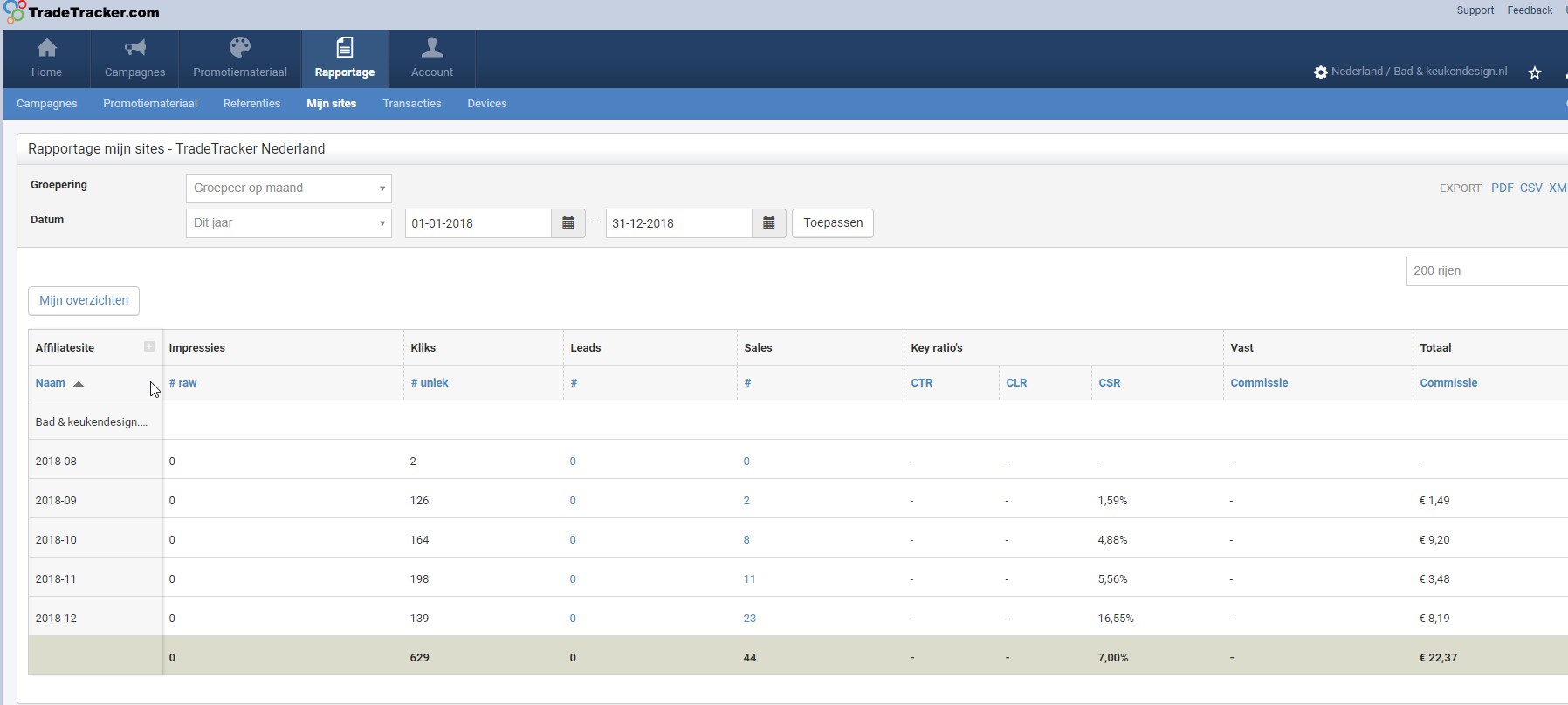Open sales count 0 for 2018-08
The image size is (1568, 705).
(x=746, y=461)
